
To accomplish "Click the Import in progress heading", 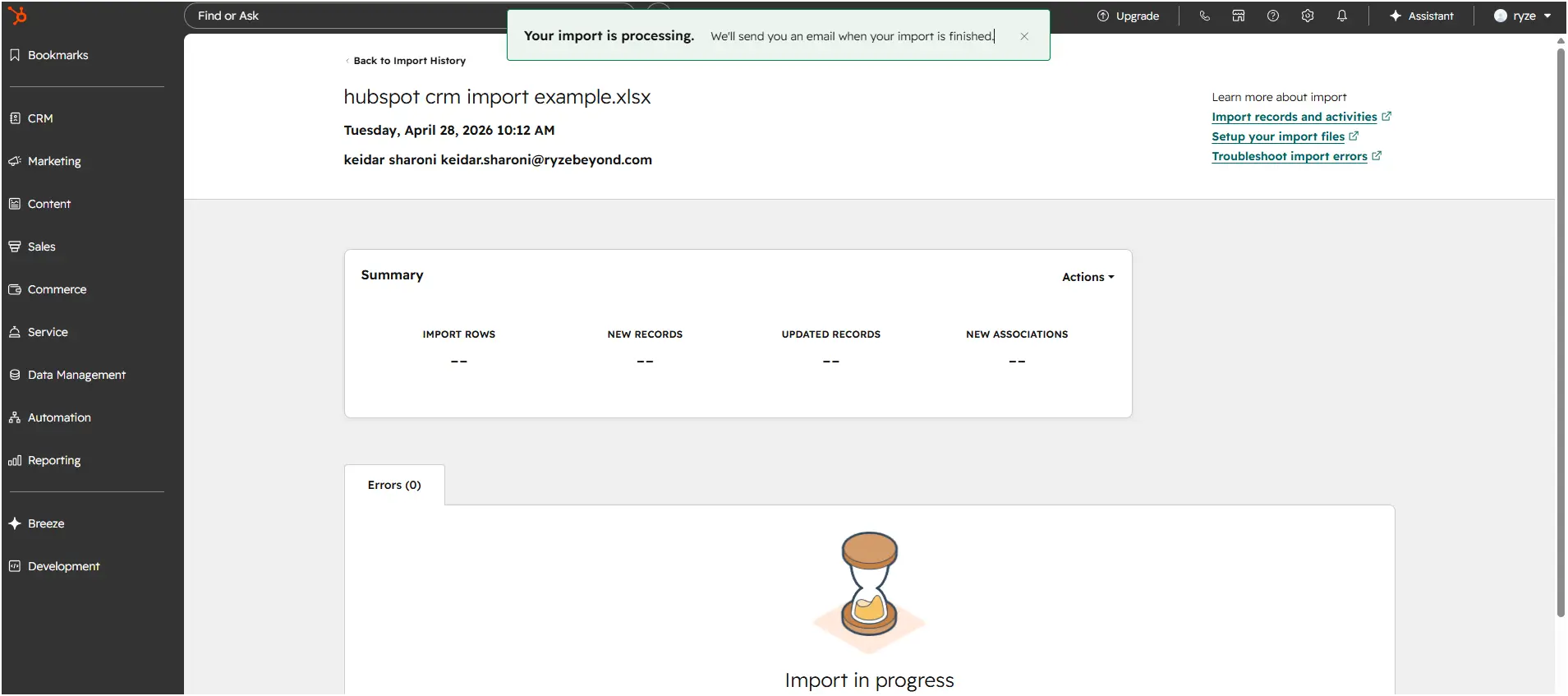I will coord(869,680).
